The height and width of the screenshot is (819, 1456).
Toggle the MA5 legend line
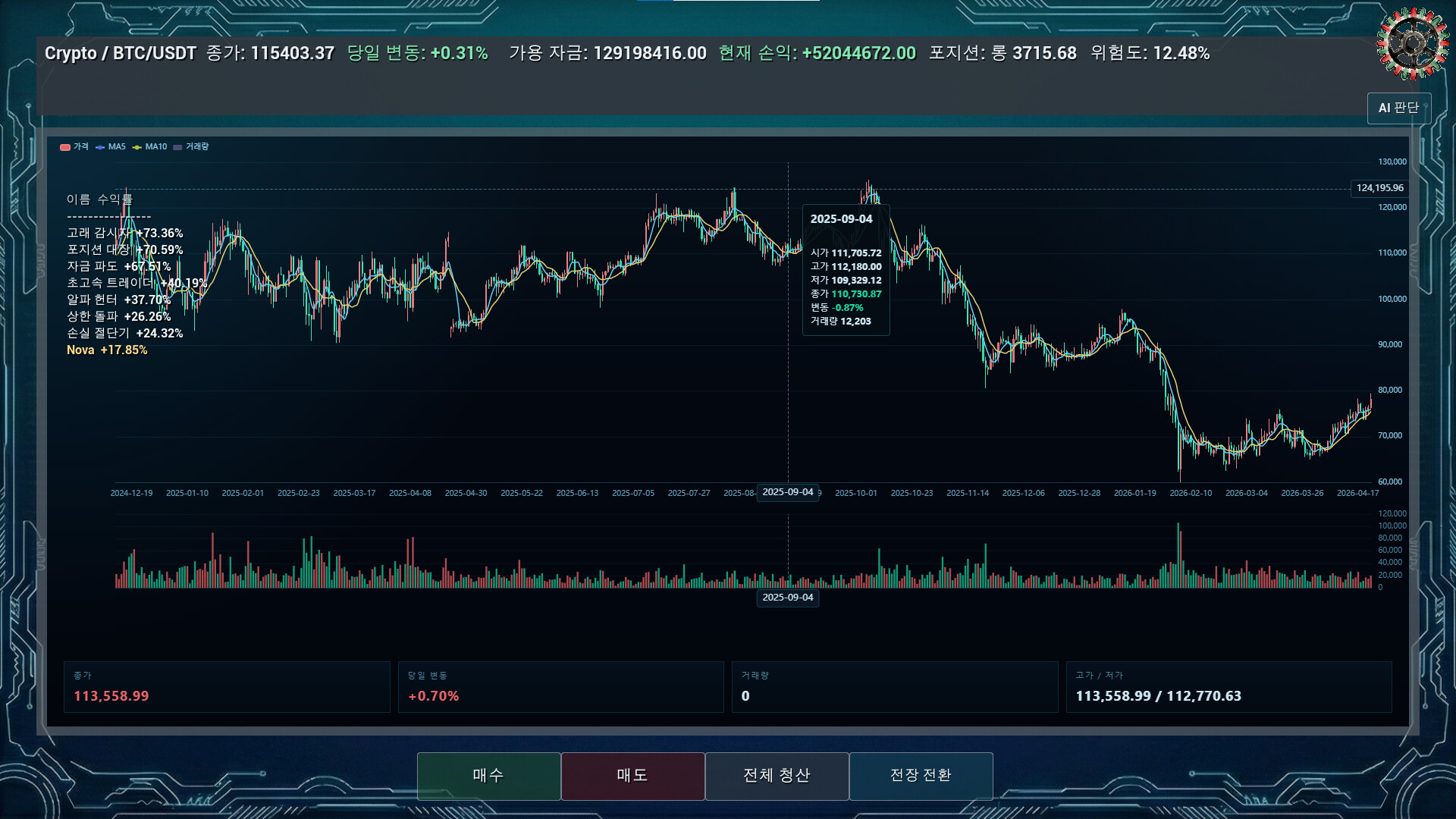[x=111, y=147]
